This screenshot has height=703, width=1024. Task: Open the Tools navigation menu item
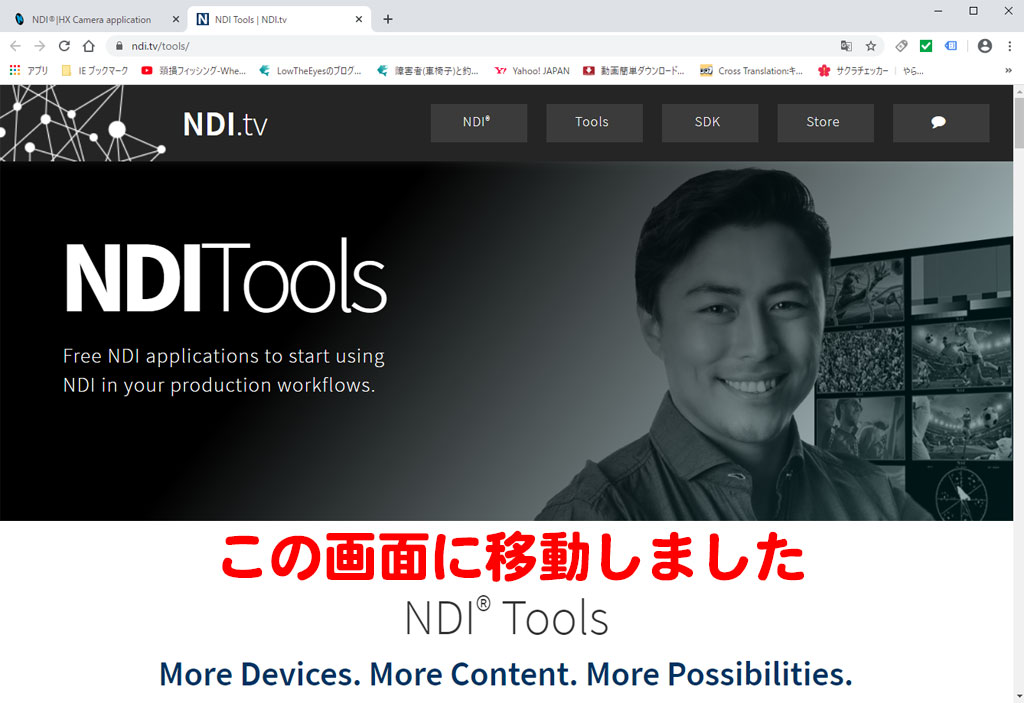(x=593, y=122)
